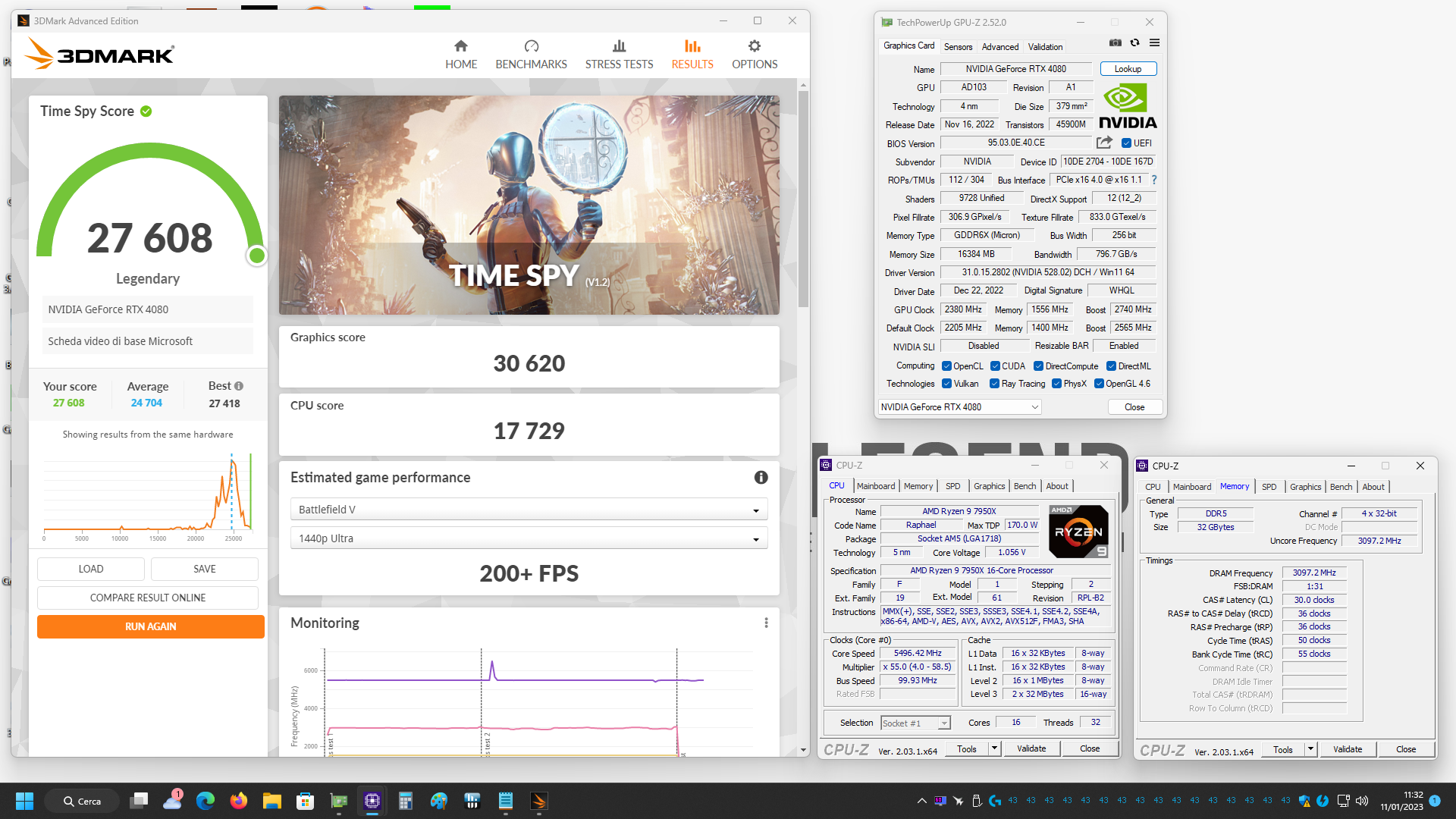Click the volume icon in system tray

(1362, 801)
